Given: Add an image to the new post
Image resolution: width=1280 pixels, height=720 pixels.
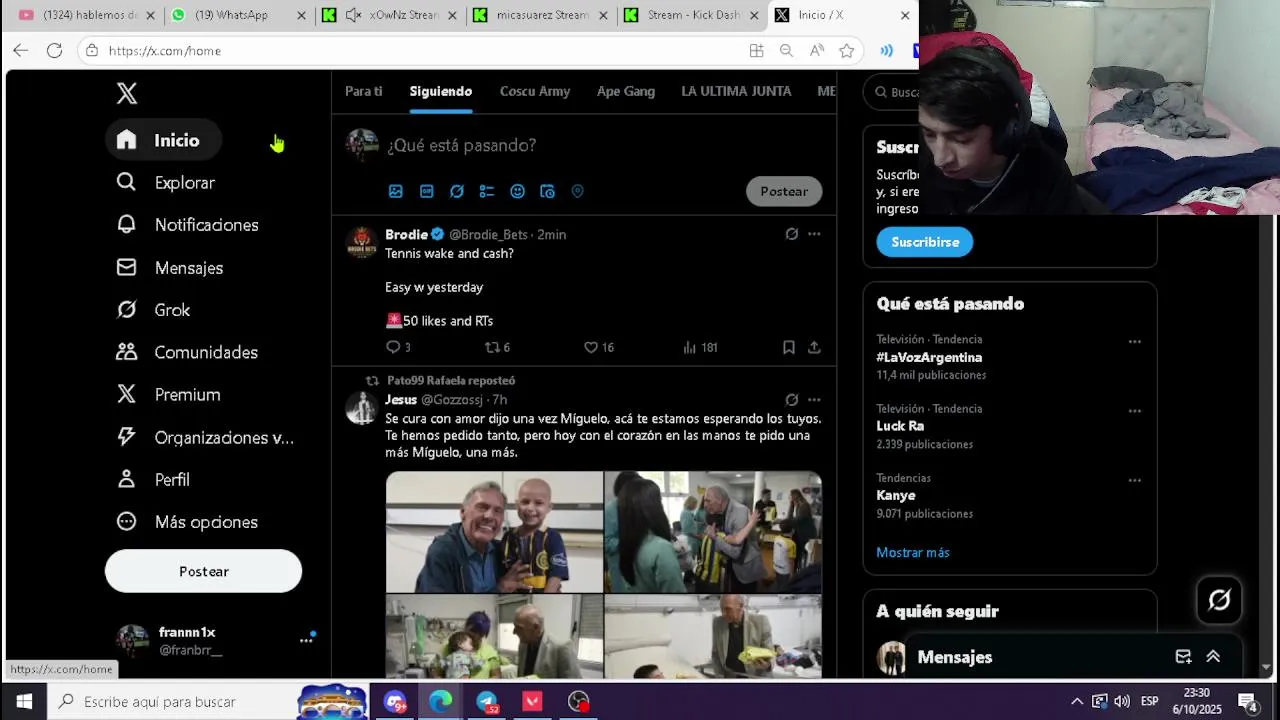Looking at the screenshot, I should coord(396,191).
